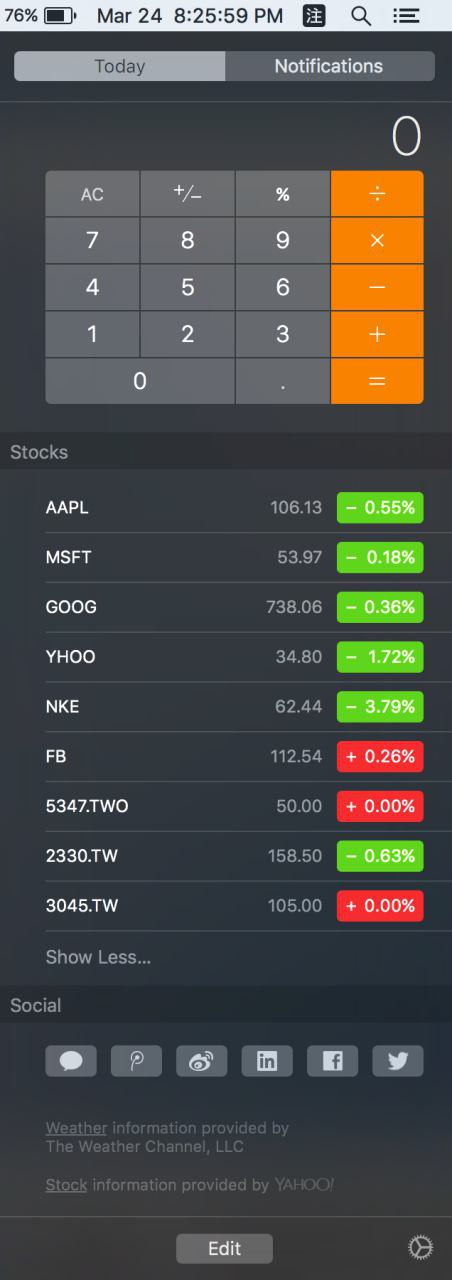Switch to the Notifications tab
Viewport: 452px width, 1280px height.
coord(329,66)
